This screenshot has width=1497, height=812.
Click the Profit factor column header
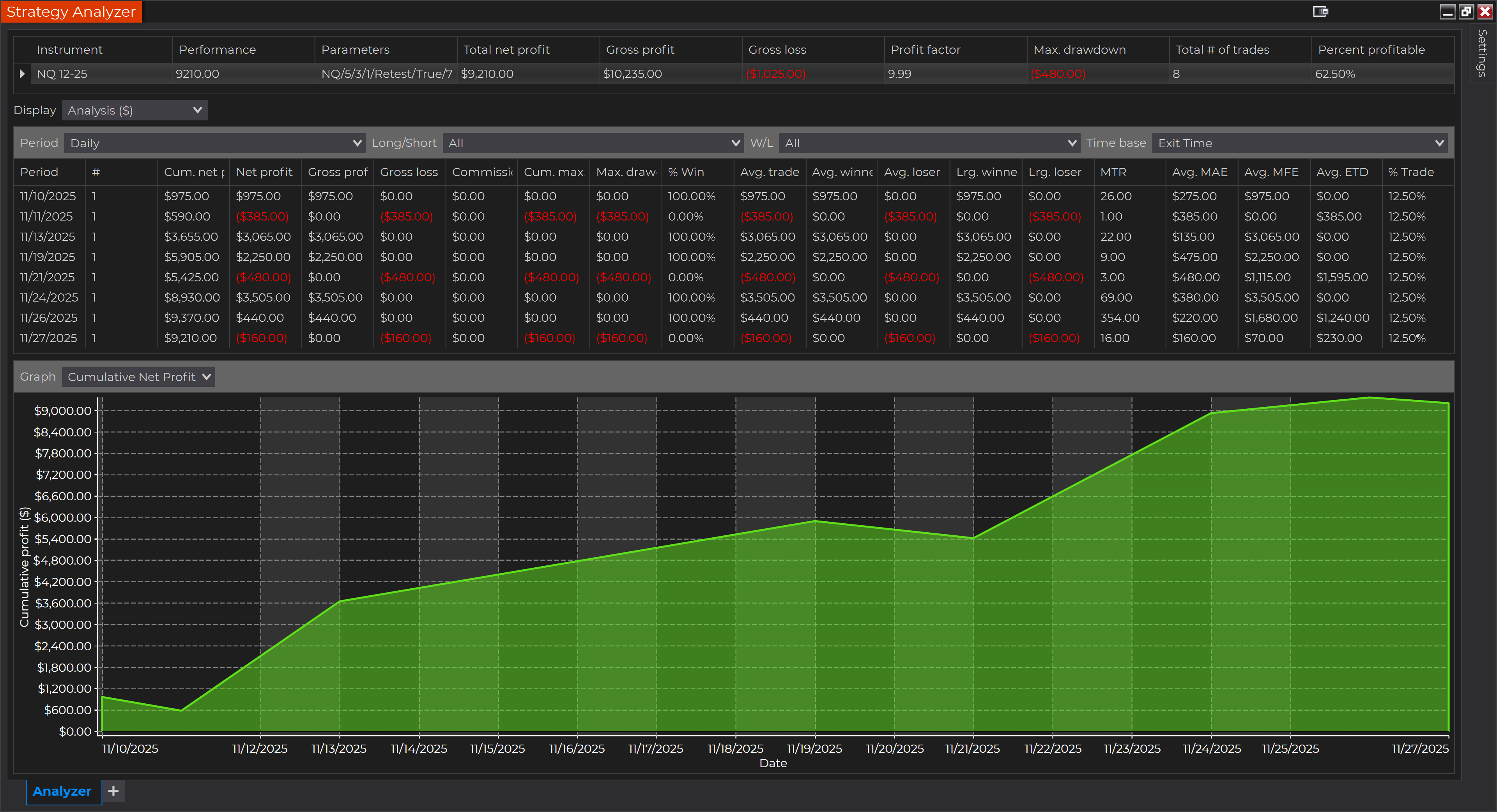pyautogui.click(x=925, y=49)
